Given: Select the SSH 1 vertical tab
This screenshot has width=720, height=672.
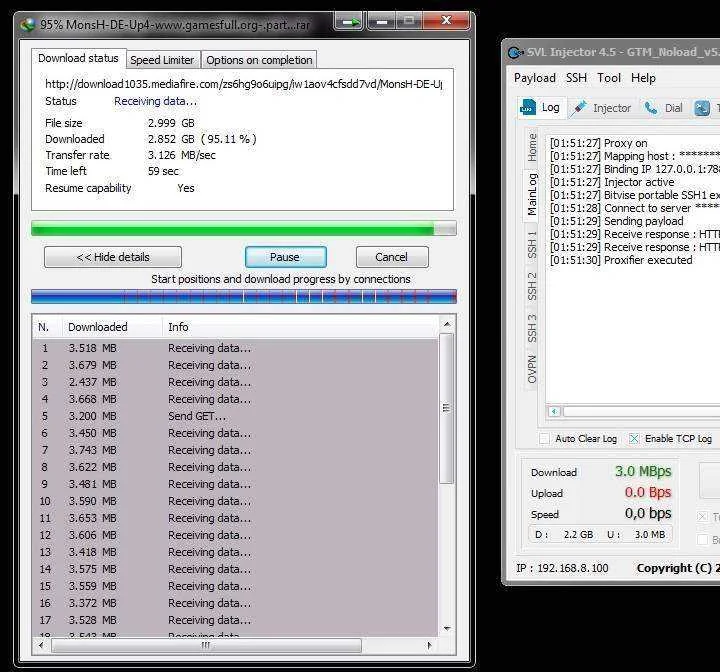Looking at the screenshot, I should [x=532, y=245].
